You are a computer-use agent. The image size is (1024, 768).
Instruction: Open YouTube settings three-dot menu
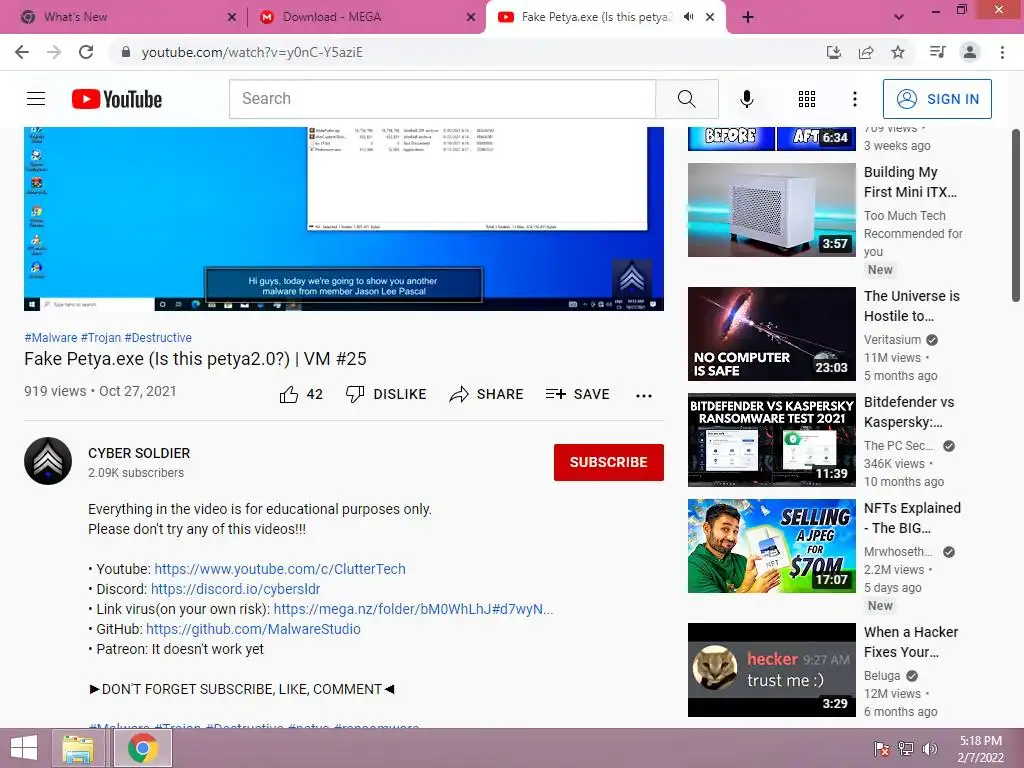[x=854, y=99]
